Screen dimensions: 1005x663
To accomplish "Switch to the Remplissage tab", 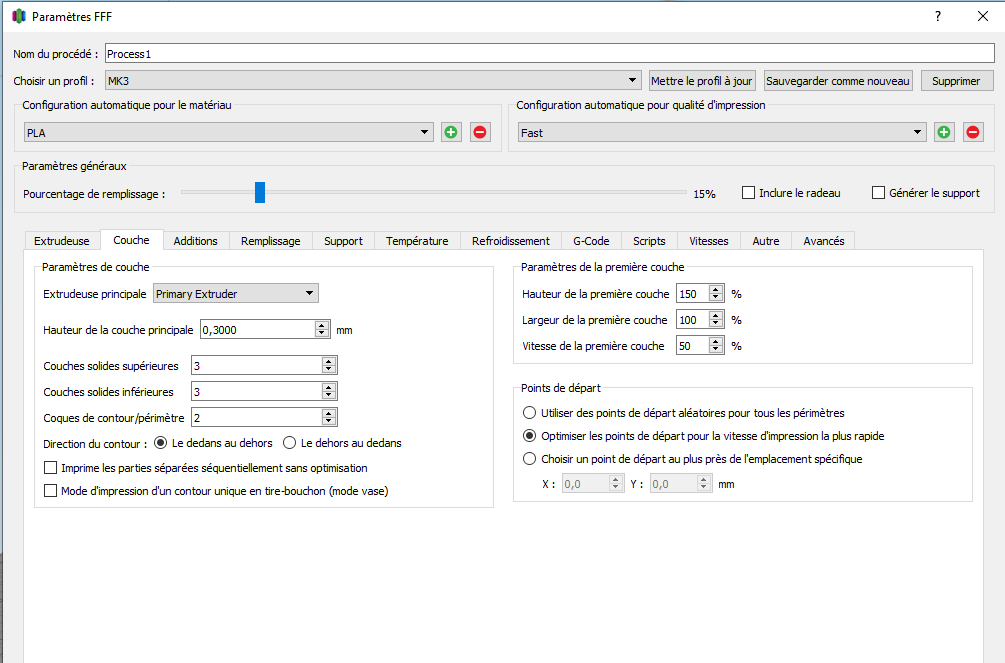I will pyautogui.click(x=270, y=241).
